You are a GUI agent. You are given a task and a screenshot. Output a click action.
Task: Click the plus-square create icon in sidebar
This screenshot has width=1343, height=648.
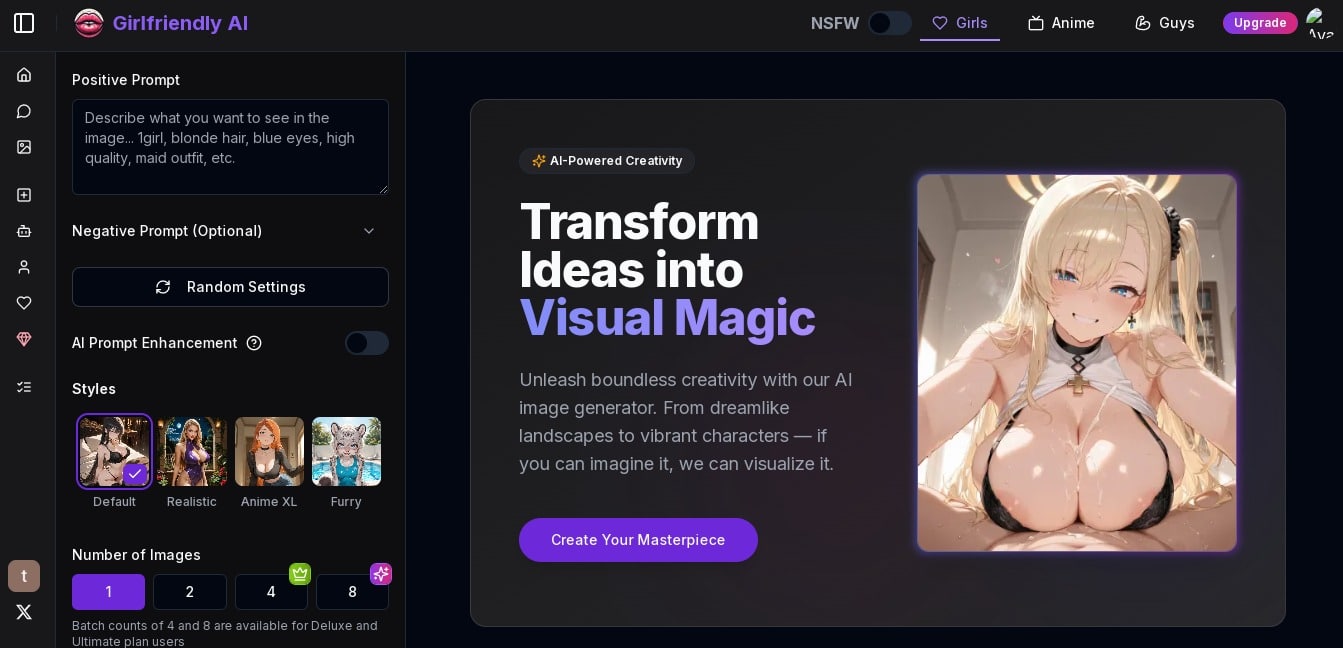pos(24,195)
